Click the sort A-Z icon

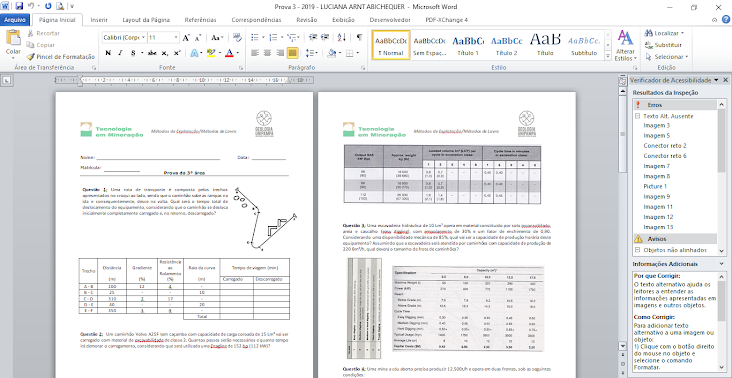(342, 37)
